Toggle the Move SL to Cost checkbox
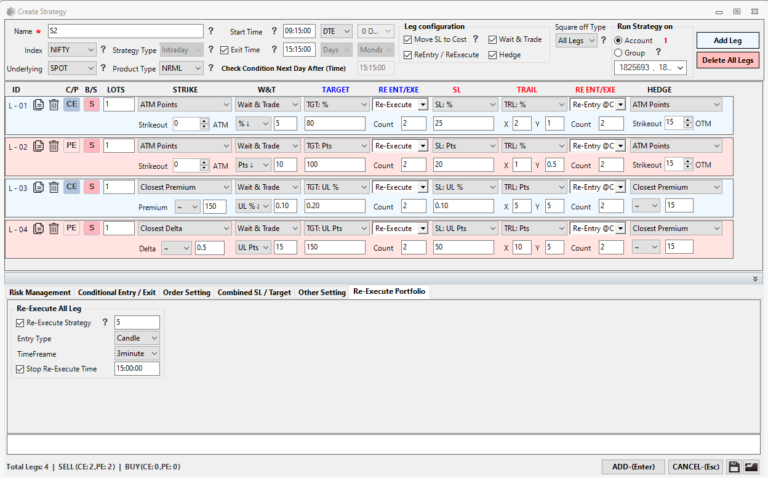Viewport: 768px width, 478px height. 407,39
